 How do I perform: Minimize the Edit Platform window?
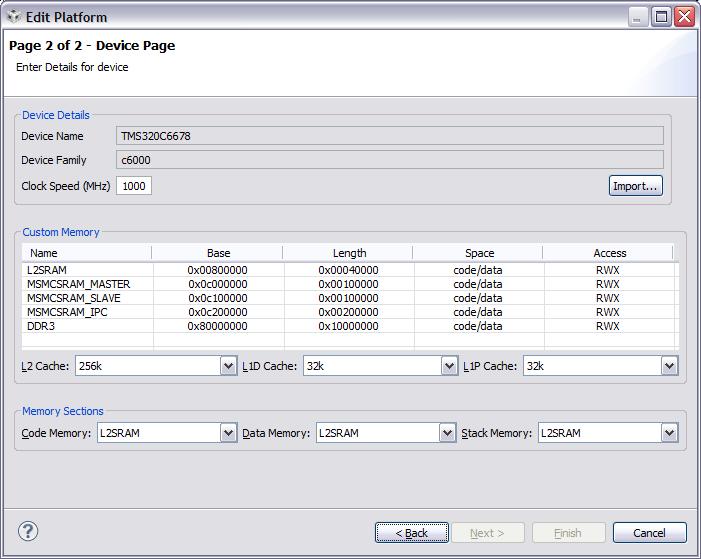pyautogui.click(x=638, y=17)
